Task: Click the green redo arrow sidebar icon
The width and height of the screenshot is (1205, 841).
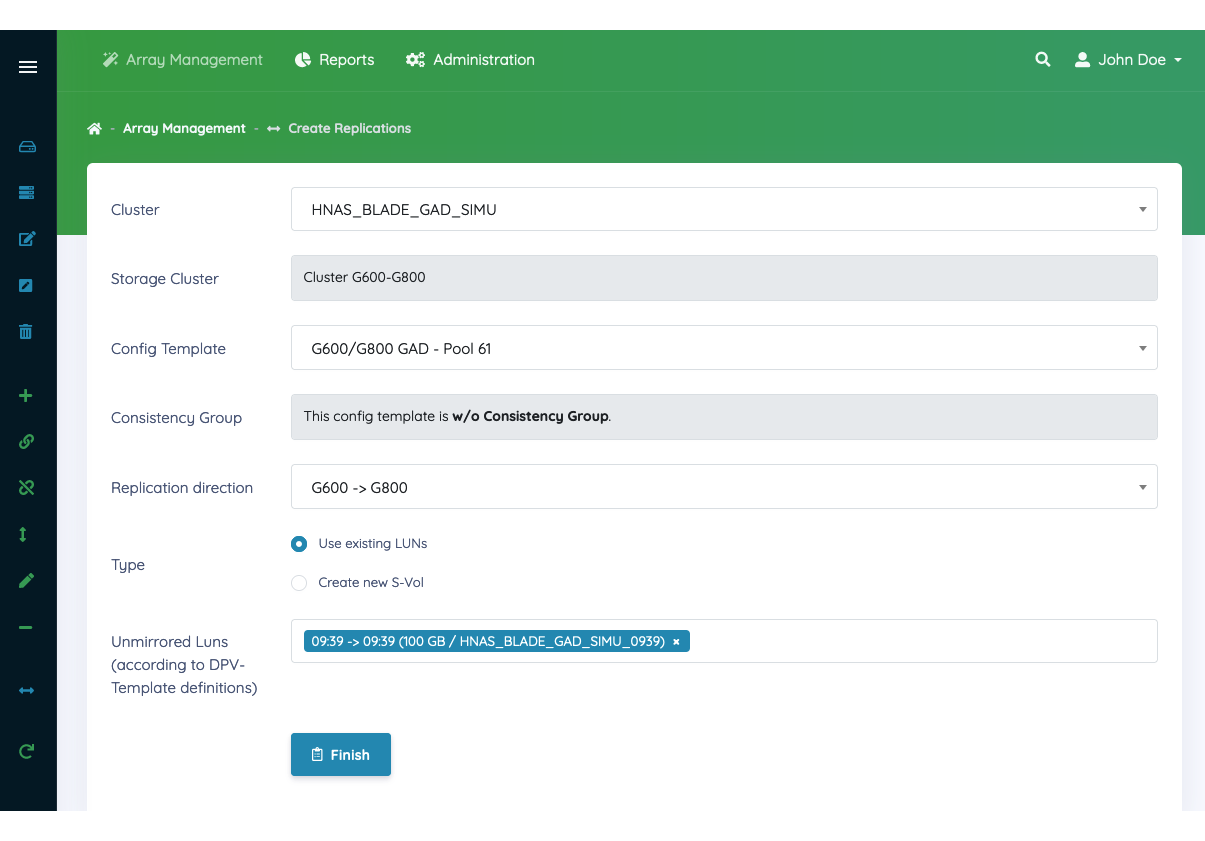Action: (x=27, y=751)
